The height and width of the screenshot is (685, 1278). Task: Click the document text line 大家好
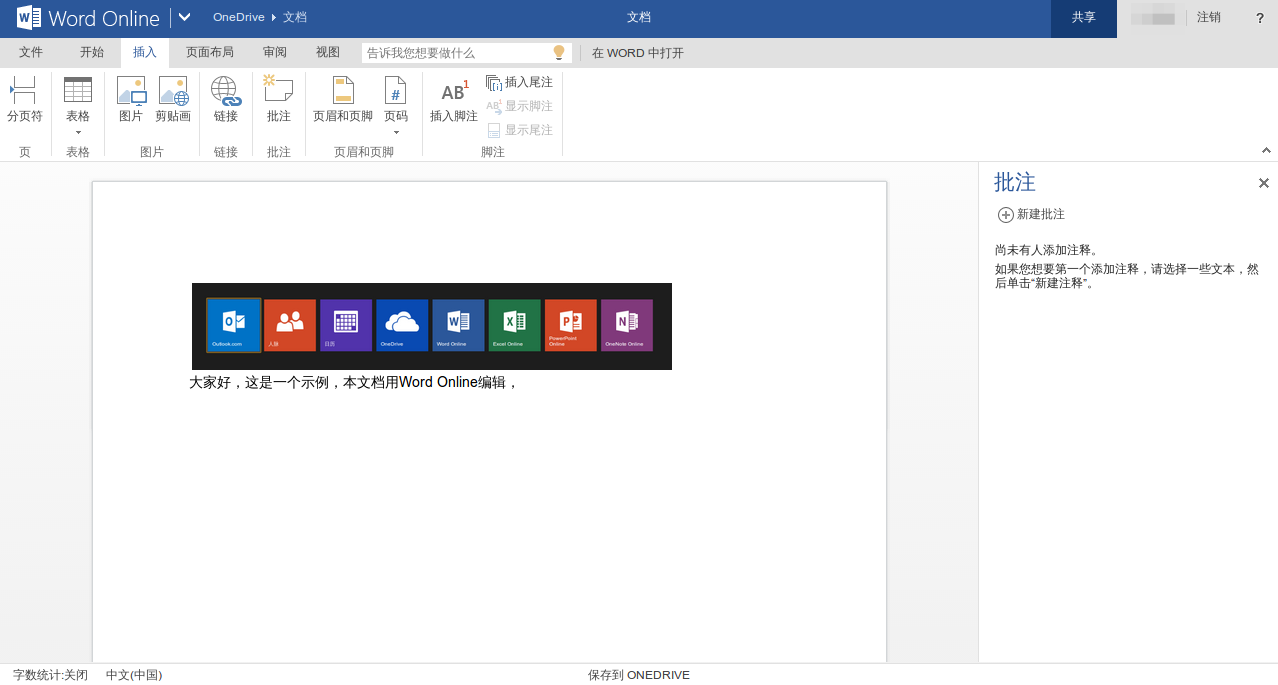click(354, 382)
